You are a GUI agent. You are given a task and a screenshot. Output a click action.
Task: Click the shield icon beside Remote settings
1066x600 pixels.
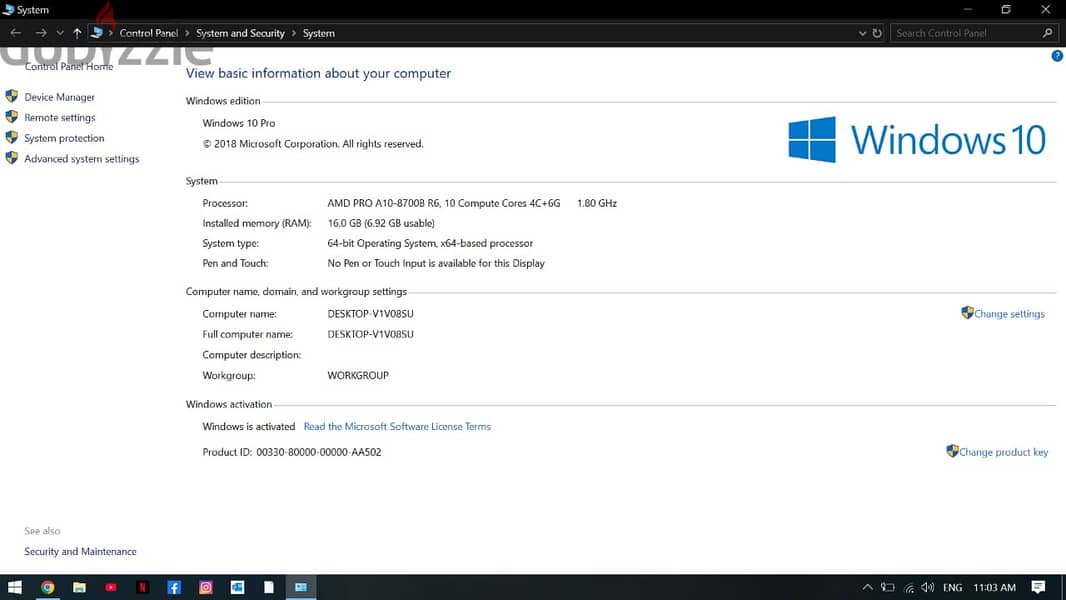(x=12, y=116)
